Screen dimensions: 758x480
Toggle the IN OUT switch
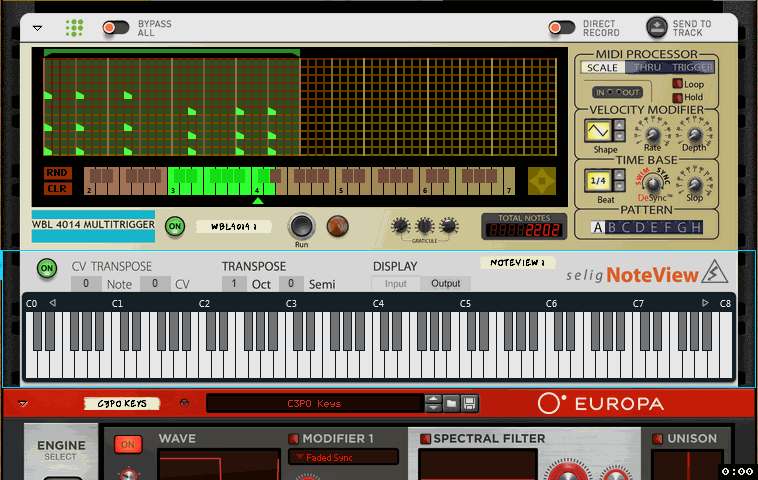click(617, 92)
